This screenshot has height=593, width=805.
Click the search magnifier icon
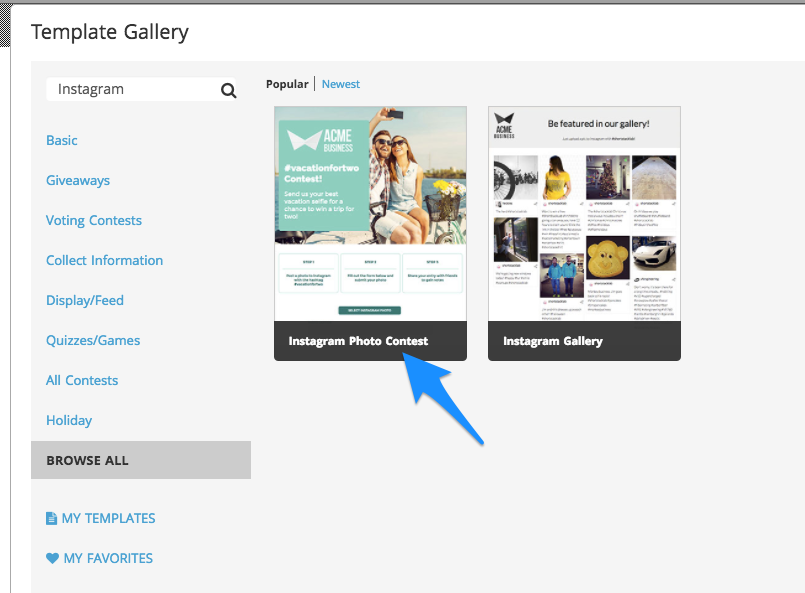click(x=229, y=90)
